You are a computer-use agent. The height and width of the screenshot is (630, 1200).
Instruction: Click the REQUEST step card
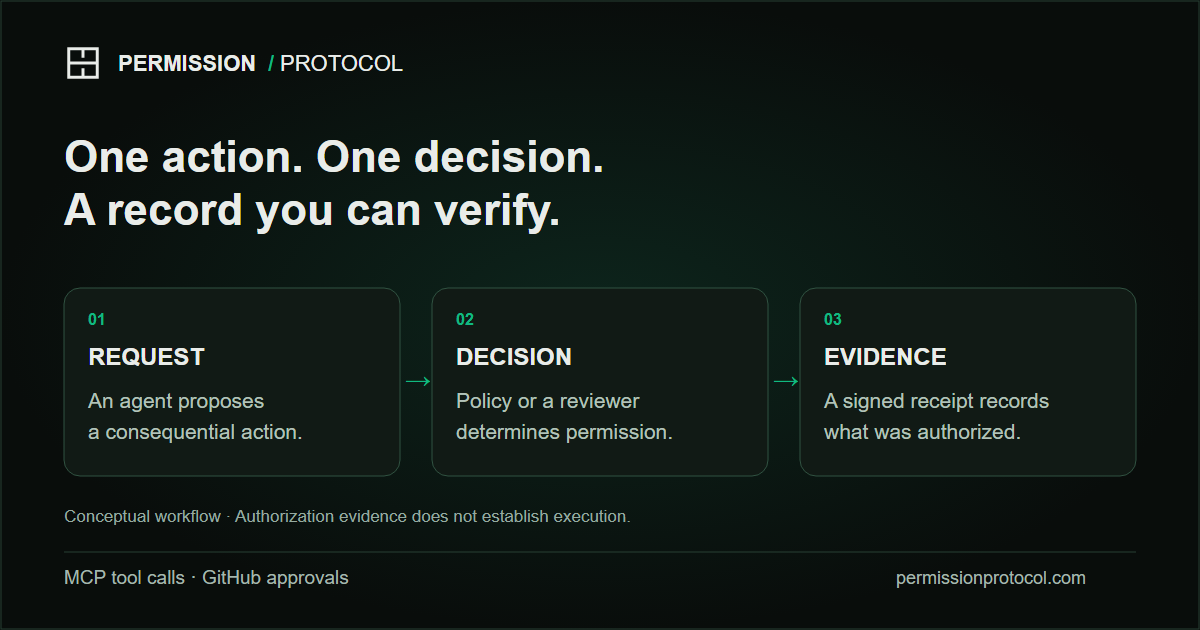click(232, 382)
